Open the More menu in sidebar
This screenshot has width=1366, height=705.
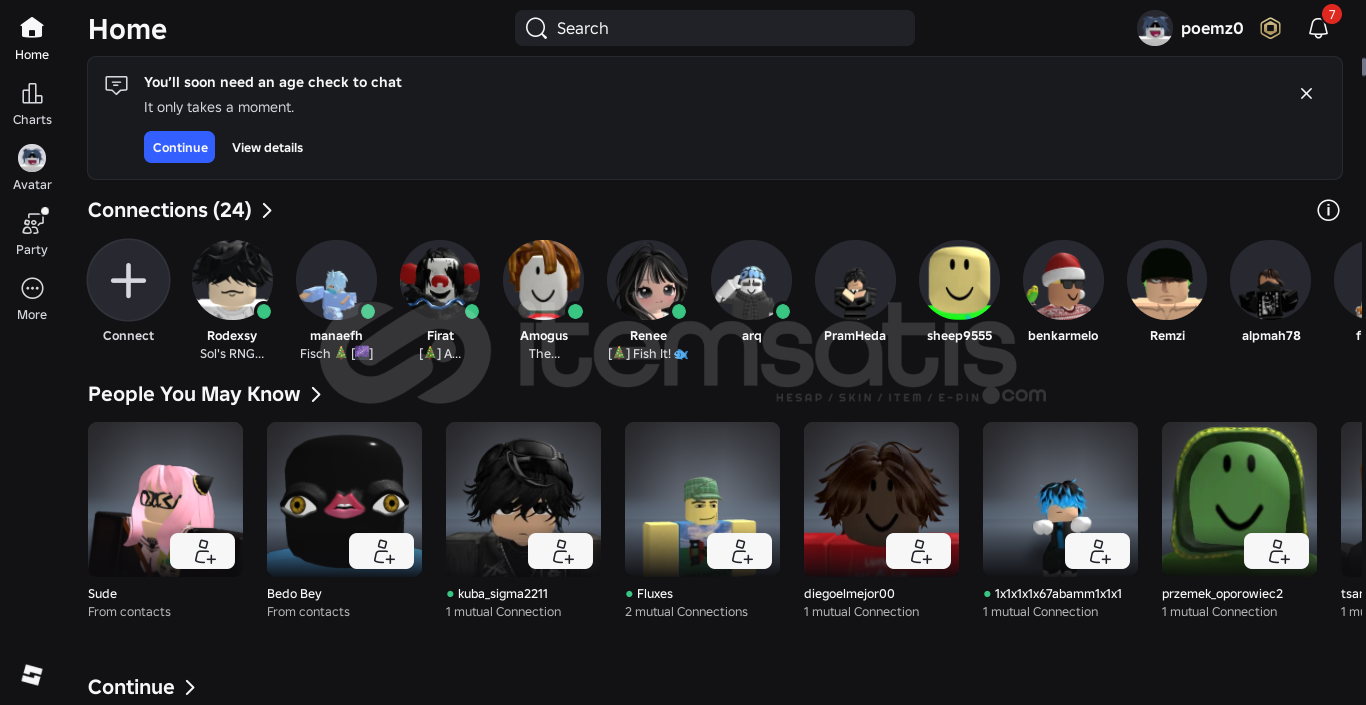point(32,288)
